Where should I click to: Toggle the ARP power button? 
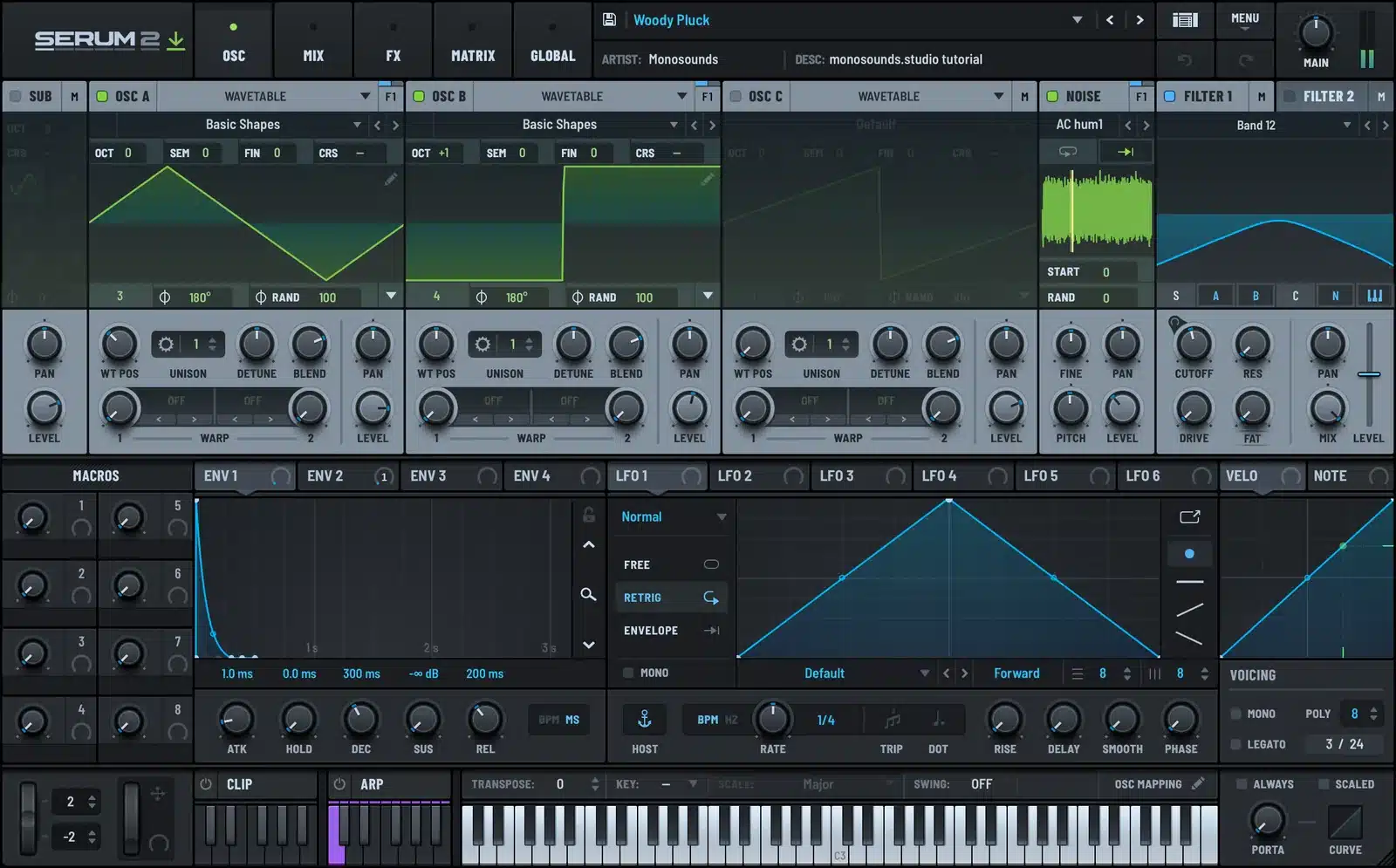pos(339,783)
